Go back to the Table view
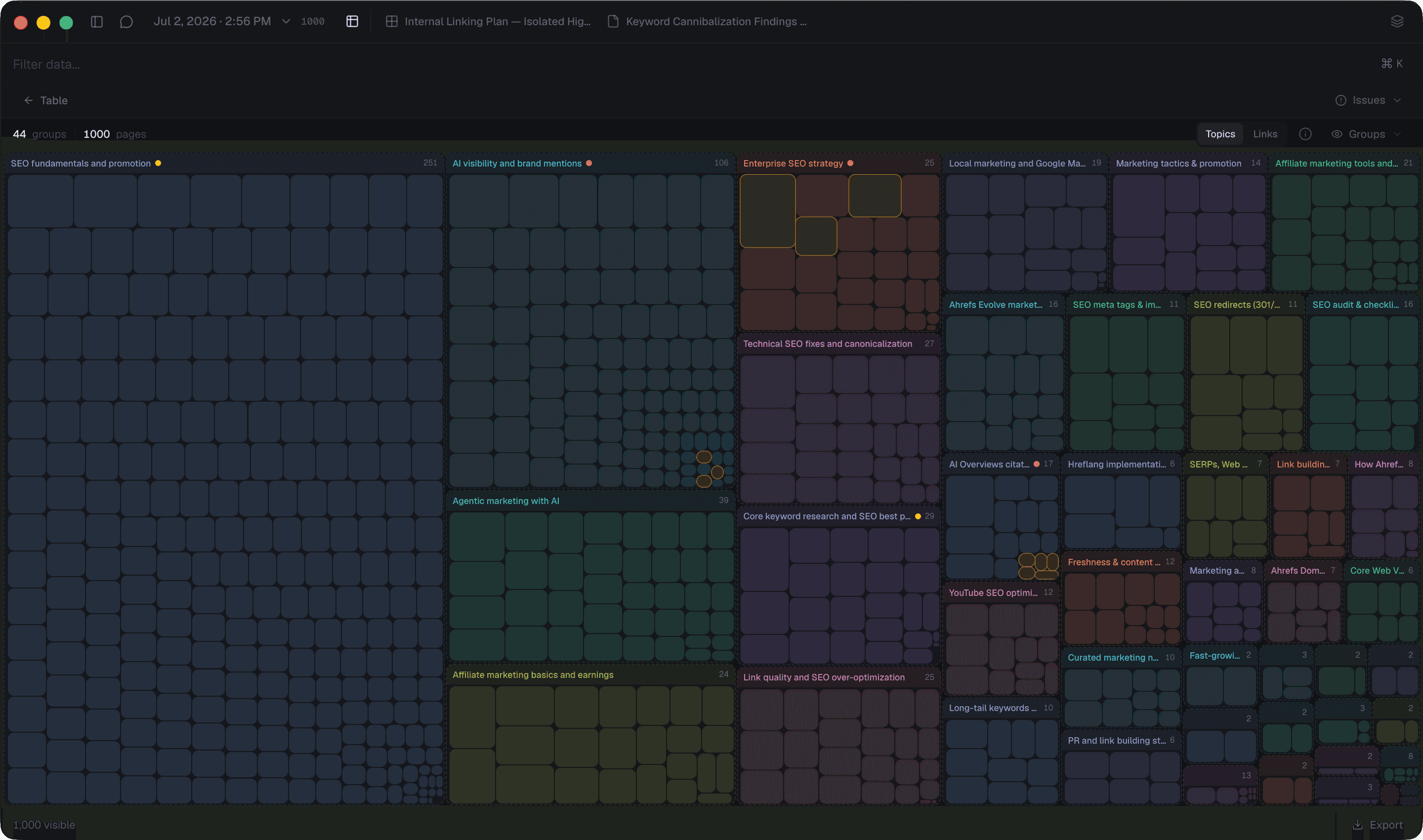The image size is (1423, 840). pos(45,100)
